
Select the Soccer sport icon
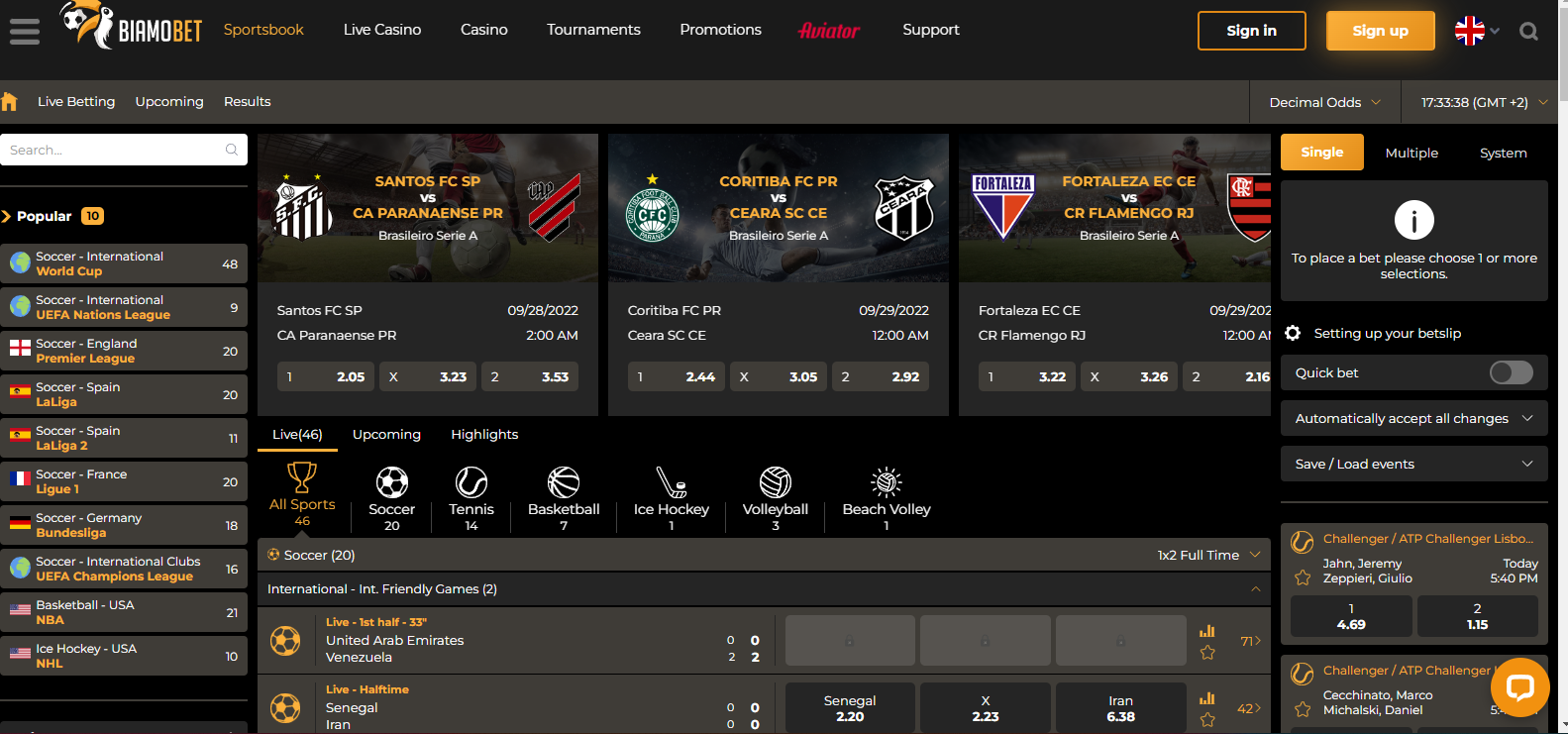(392, 482)
